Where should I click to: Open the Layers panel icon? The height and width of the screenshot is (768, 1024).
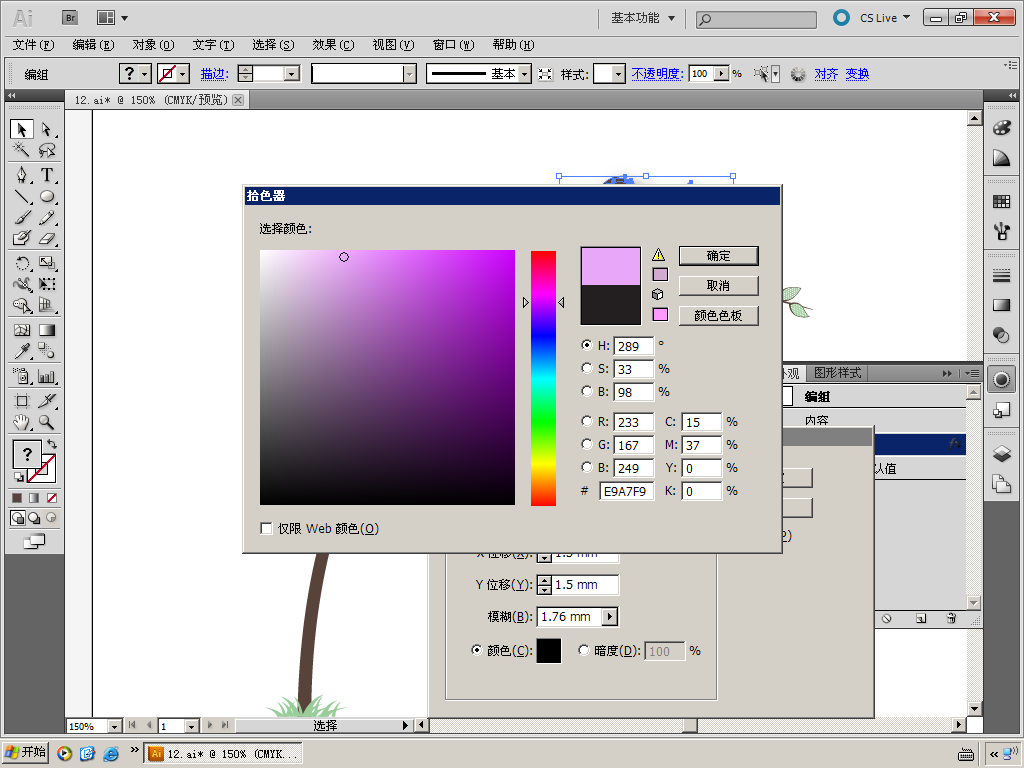[1001, 454]
